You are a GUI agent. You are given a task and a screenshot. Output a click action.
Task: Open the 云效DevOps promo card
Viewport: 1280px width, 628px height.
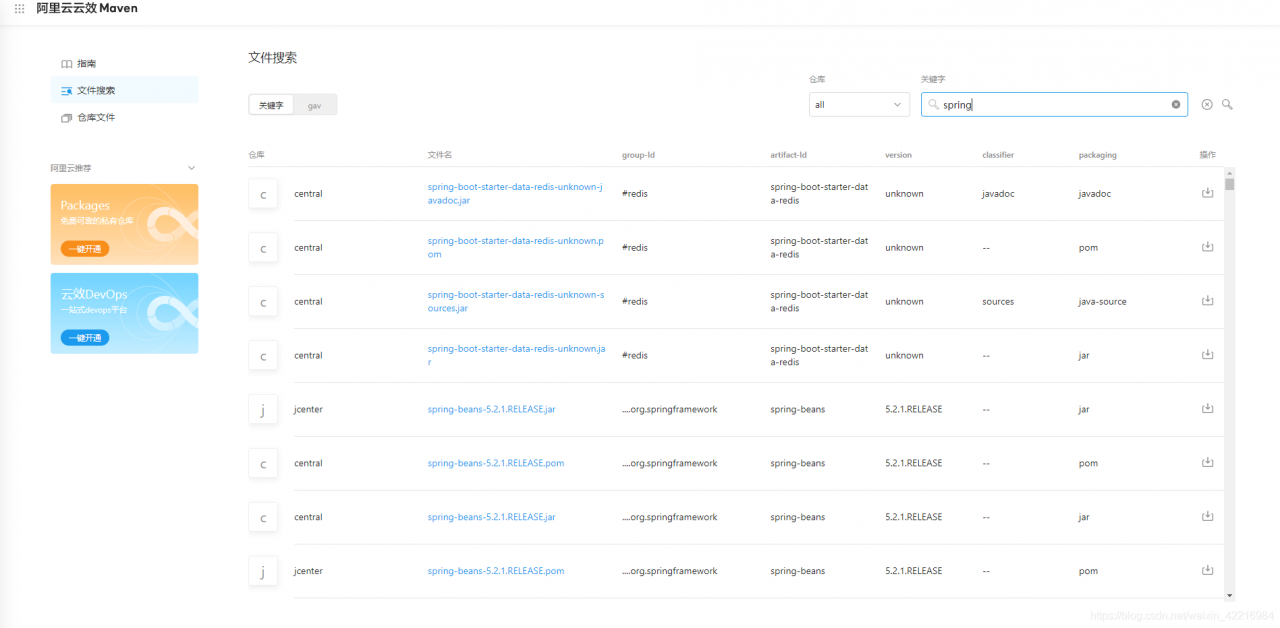[124, 313]
